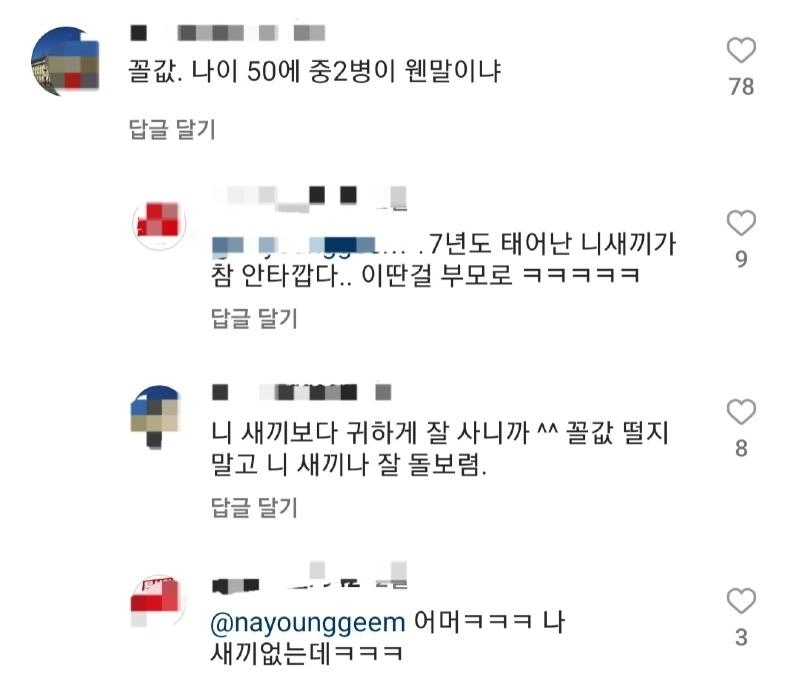Like the reply with 9 likes
This screenshot has width=800, height=675.
(x=741, y=223)
